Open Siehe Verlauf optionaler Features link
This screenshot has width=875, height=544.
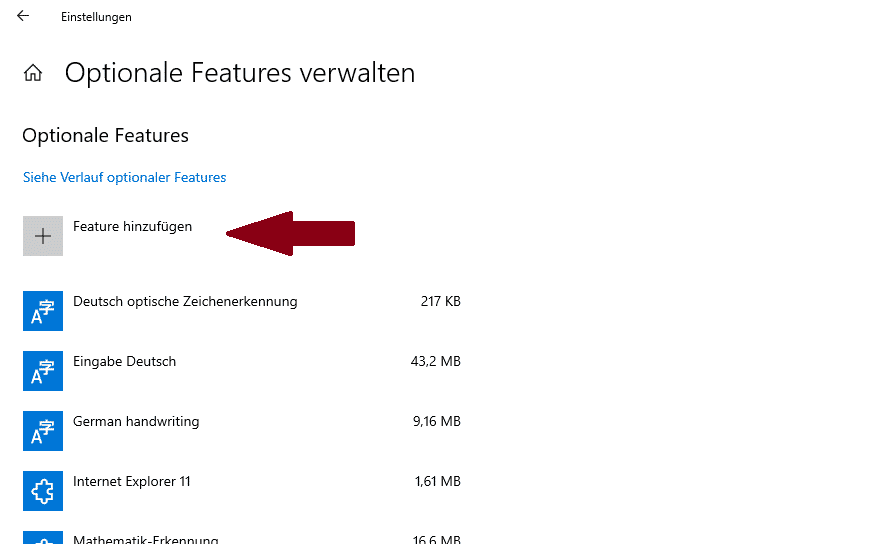[x=124, y=177]
